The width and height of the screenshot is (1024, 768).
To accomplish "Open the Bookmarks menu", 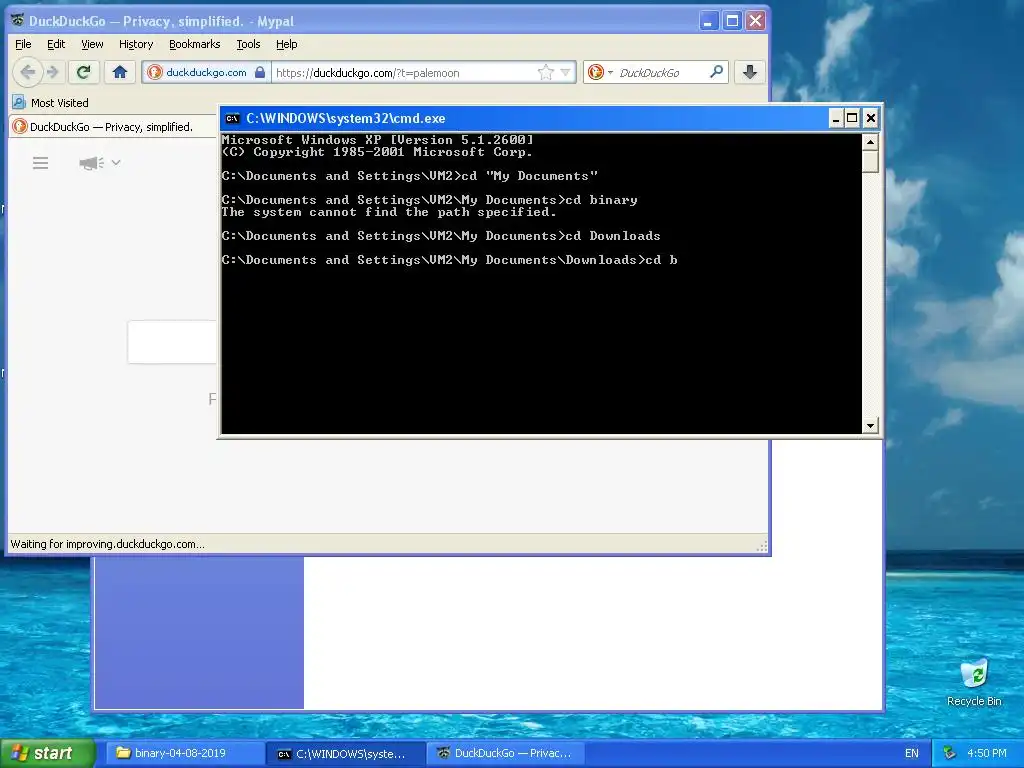I will pyautogui.click(x=195, y=44).
